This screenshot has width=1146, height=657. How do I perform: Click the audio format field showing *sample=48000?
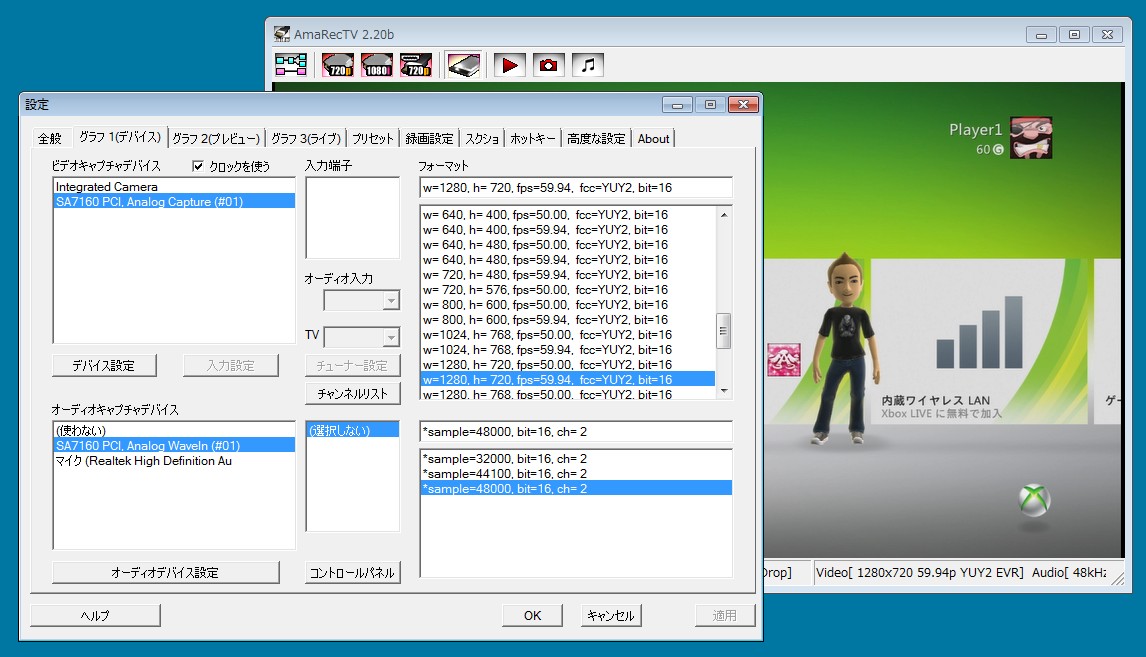[576, 432]
